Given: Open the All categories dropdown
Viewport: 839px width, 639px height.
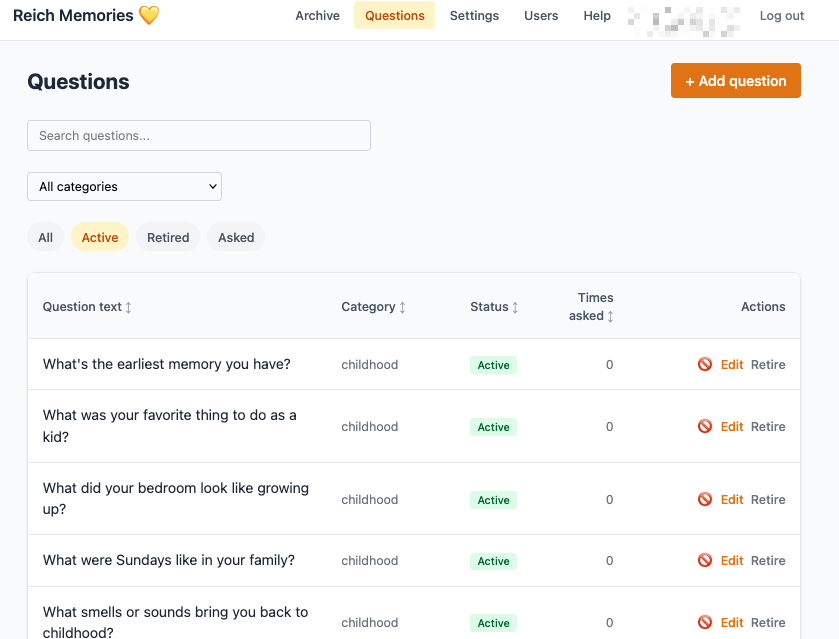Looking at the screenshot, I should tap(124, 186).
